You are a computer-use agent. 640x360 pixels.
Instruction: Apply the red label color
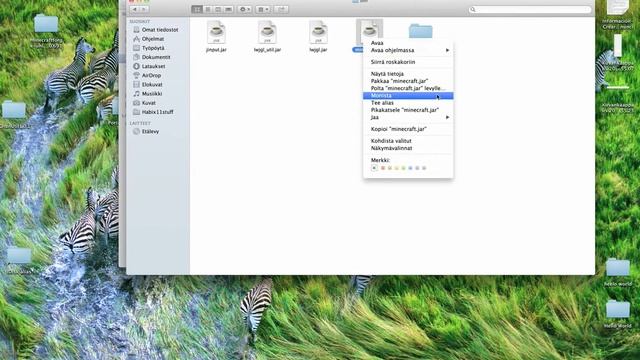[383, 168]
